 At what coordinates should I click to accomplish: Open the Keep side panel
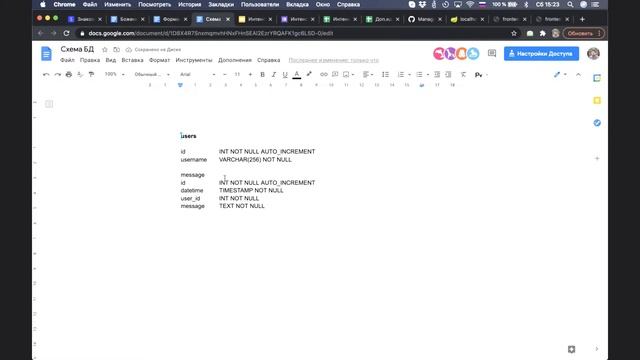(x=597, y=100)
